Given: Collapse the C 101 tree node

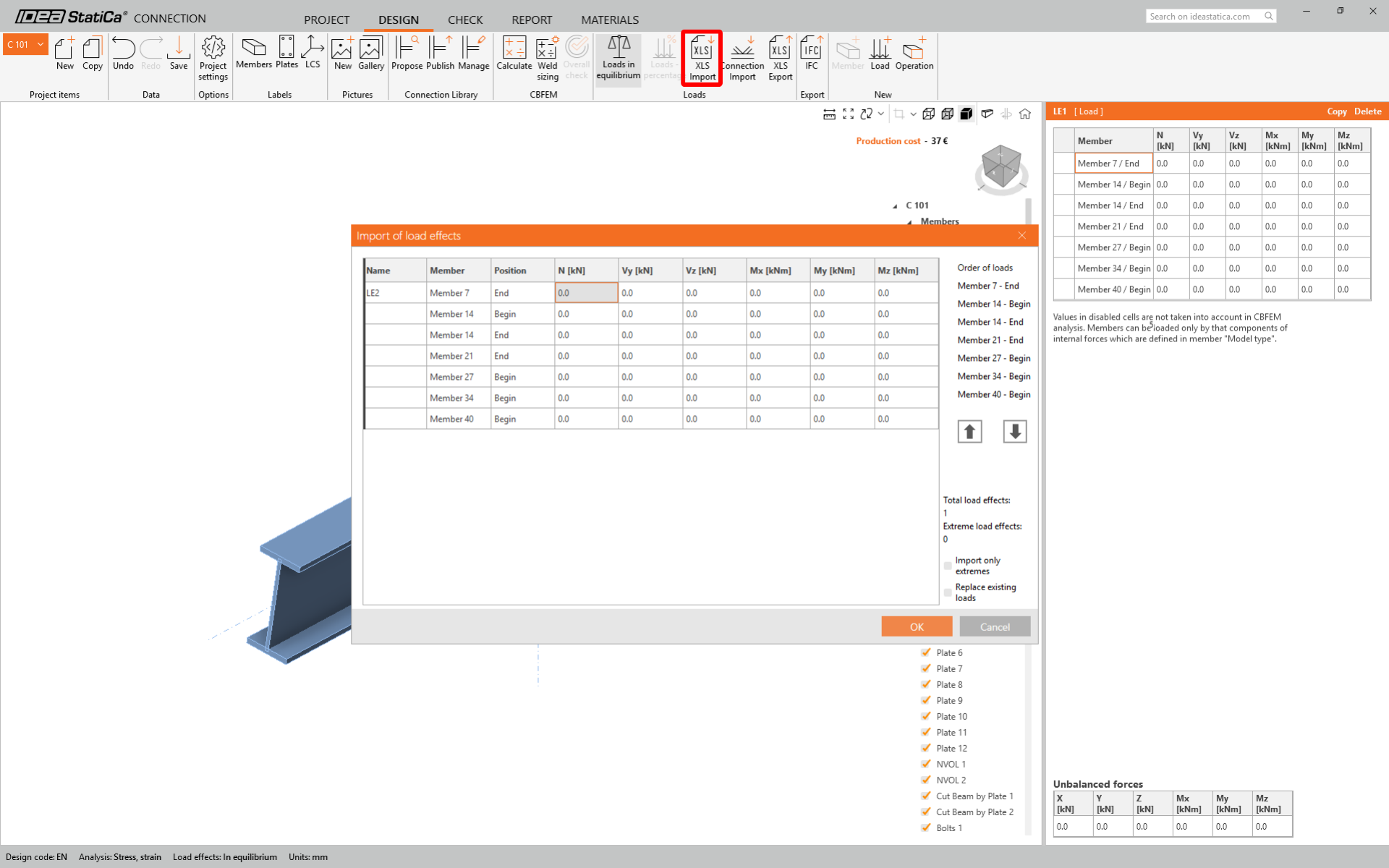Looking at the screenshot, I should coord(895,206).
